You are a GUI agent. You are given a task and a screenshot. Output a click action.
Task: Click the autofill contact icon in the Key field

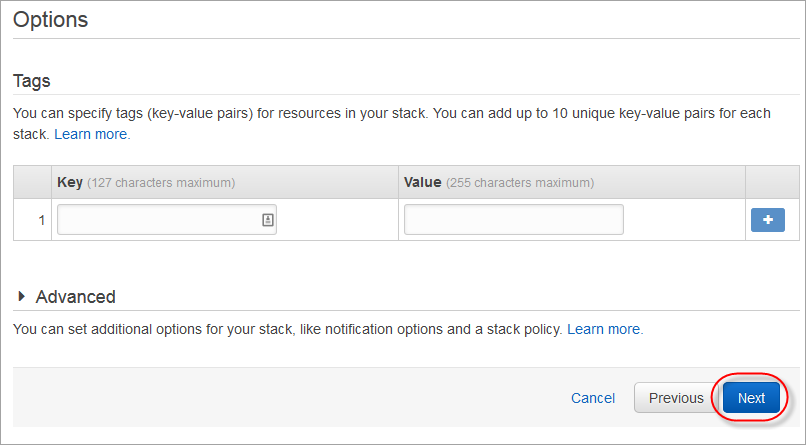tap(267, 220)
